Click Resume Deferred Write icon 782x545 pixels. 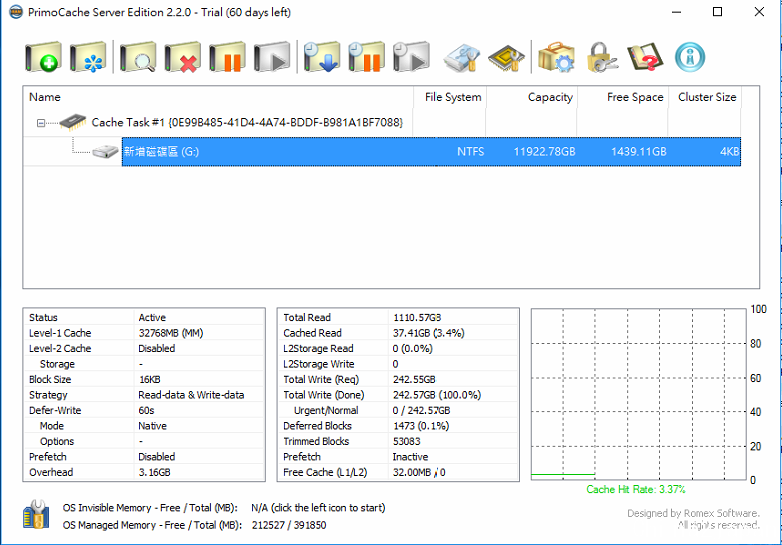coord(411,57)
